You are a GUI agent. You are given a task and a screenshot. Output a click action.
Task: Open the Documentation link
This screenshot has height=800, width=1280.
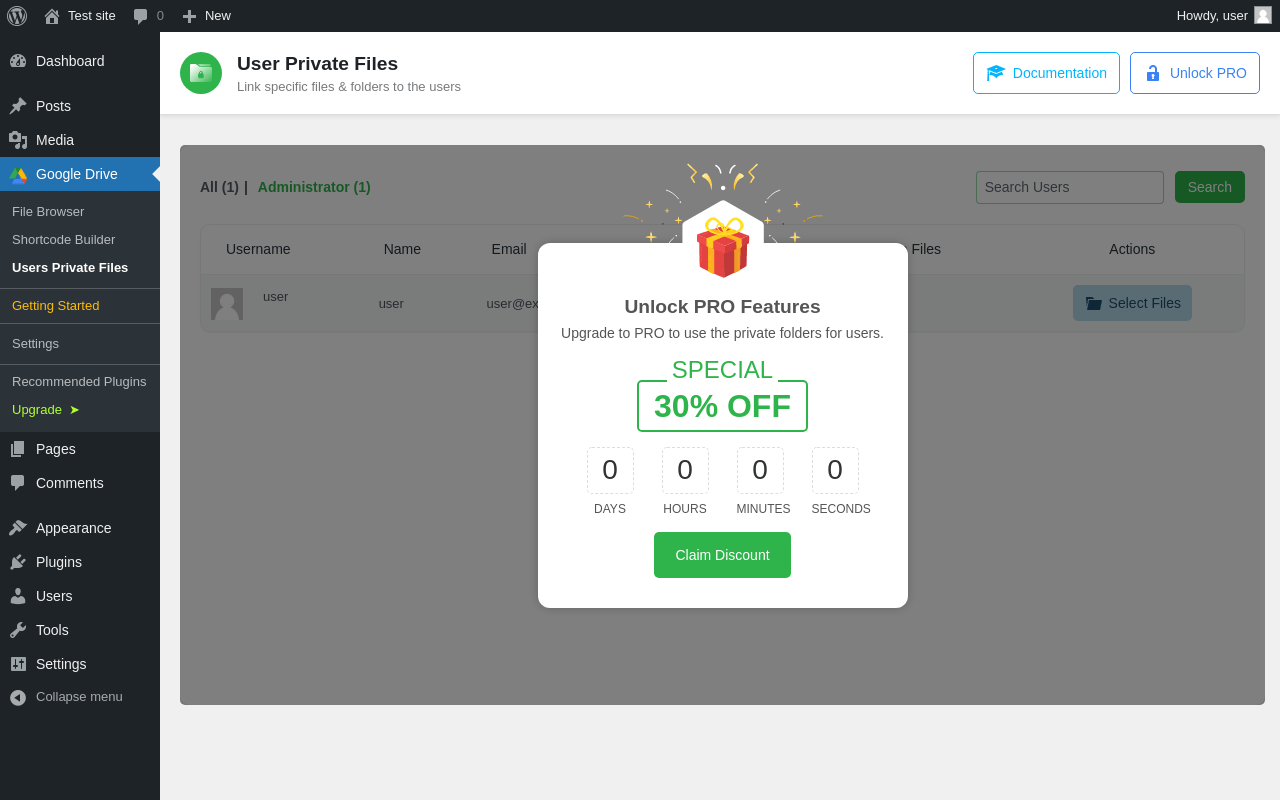1046,73
